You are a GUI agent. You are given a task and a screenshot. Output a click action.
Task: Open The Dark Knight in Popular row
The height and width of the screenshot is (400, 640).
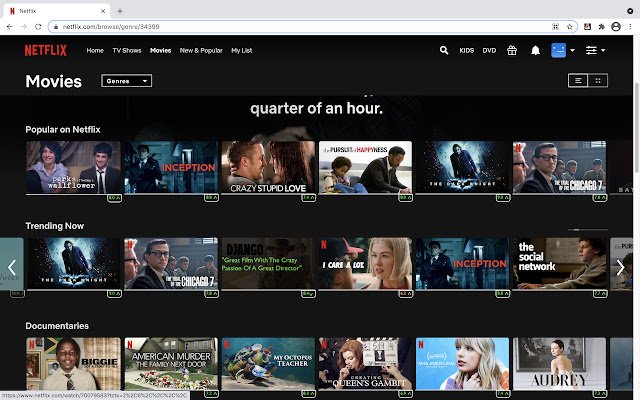[462, 167]
